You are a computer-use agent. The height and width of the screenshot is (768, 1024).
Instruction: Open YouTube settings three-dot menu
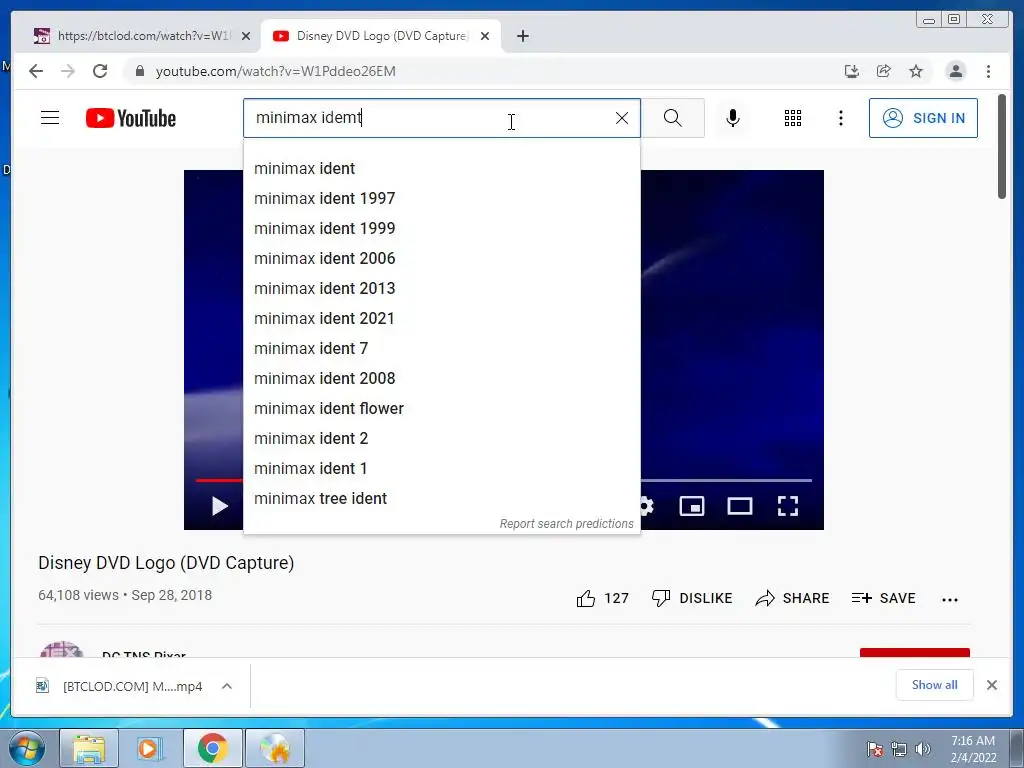pyautogui.click(x=840, y=118)
